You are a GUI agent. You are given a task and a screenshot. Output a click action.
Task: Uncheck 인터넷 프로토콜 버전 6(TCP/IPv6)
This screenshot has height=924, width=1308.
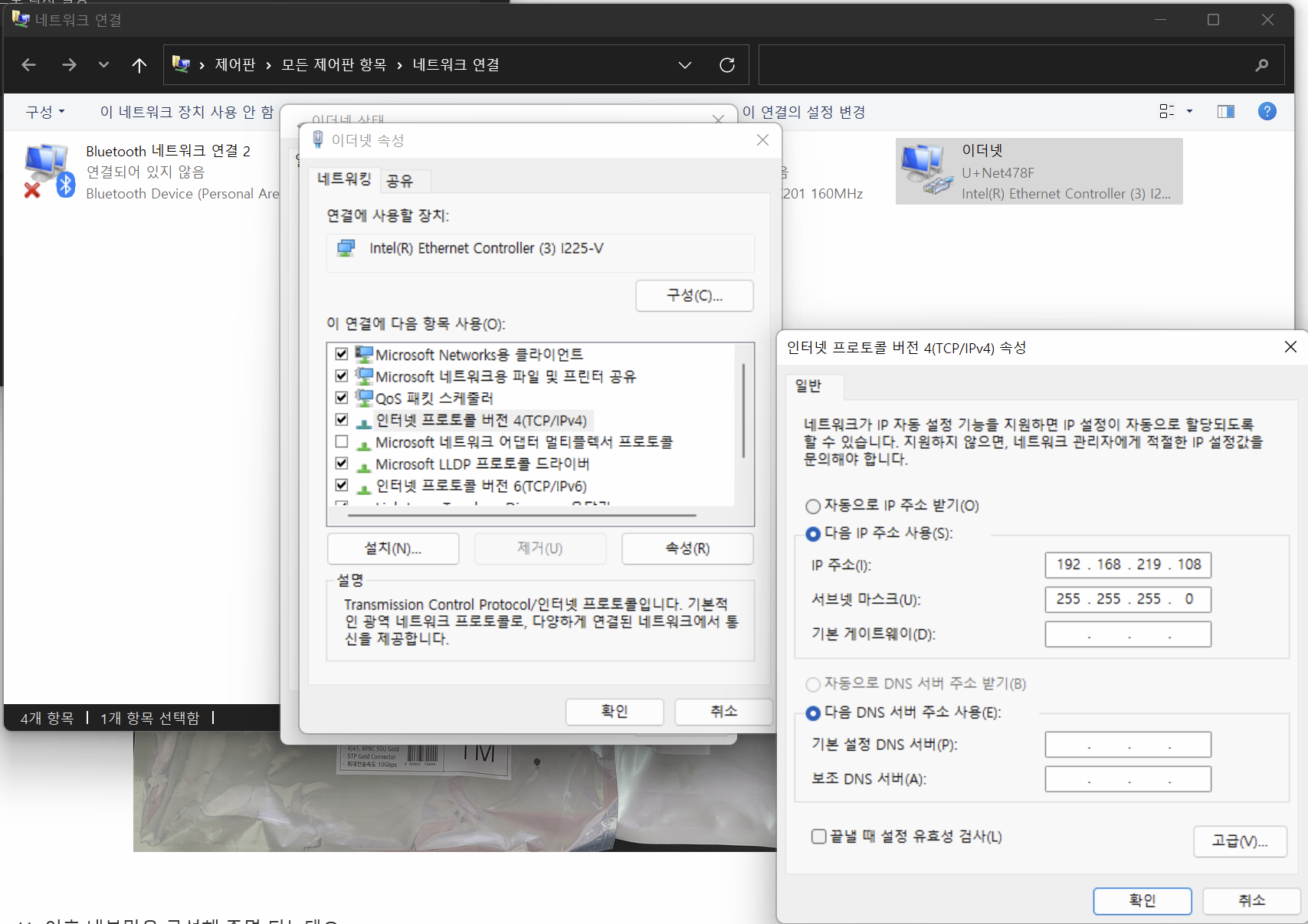(342, 486)
